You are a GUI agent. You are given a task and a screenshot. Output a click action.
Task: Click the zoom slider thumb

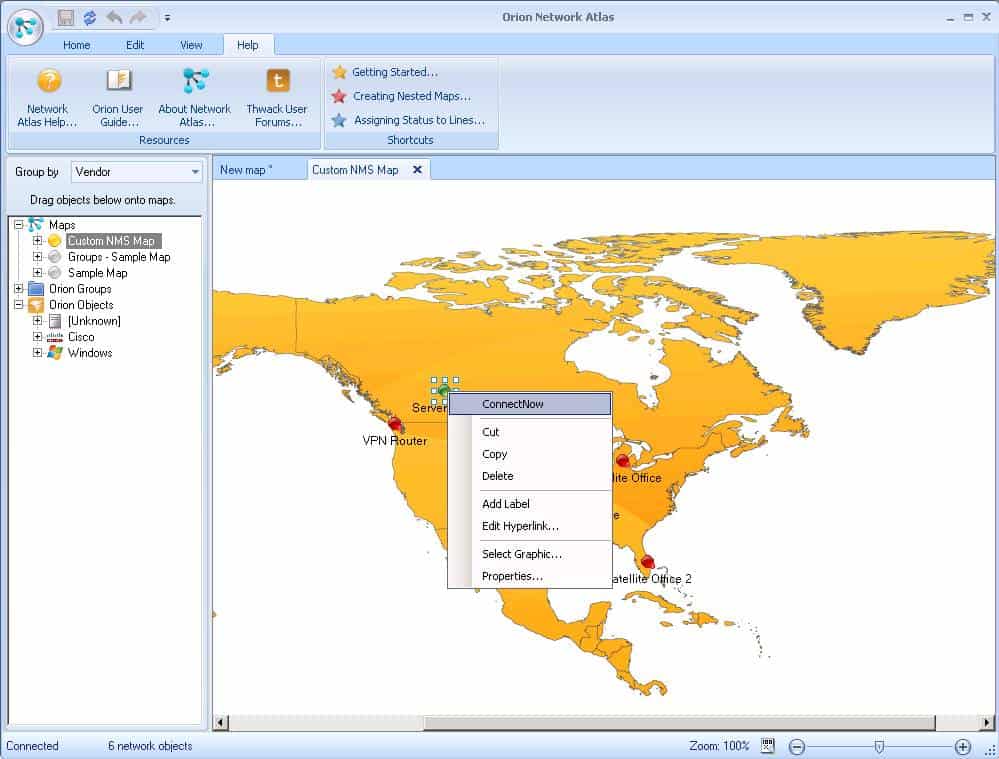coord(879,747)
